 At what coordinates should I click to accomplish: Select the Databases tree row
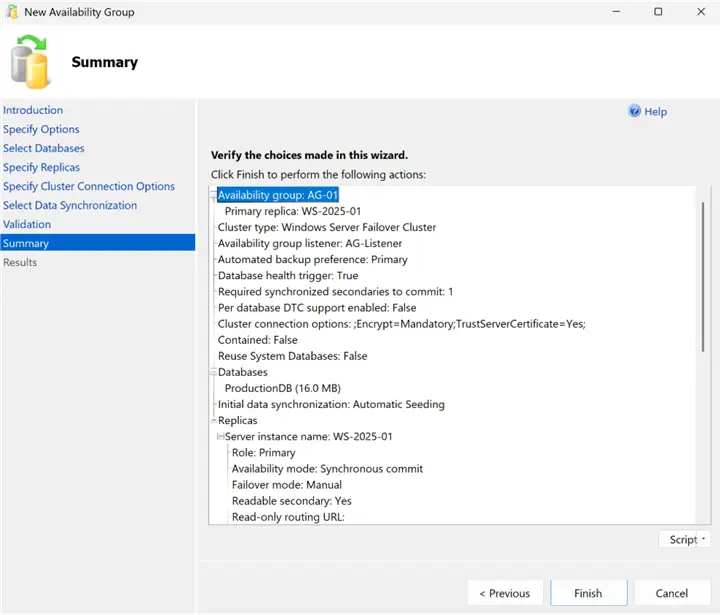(x=243, y=372)
